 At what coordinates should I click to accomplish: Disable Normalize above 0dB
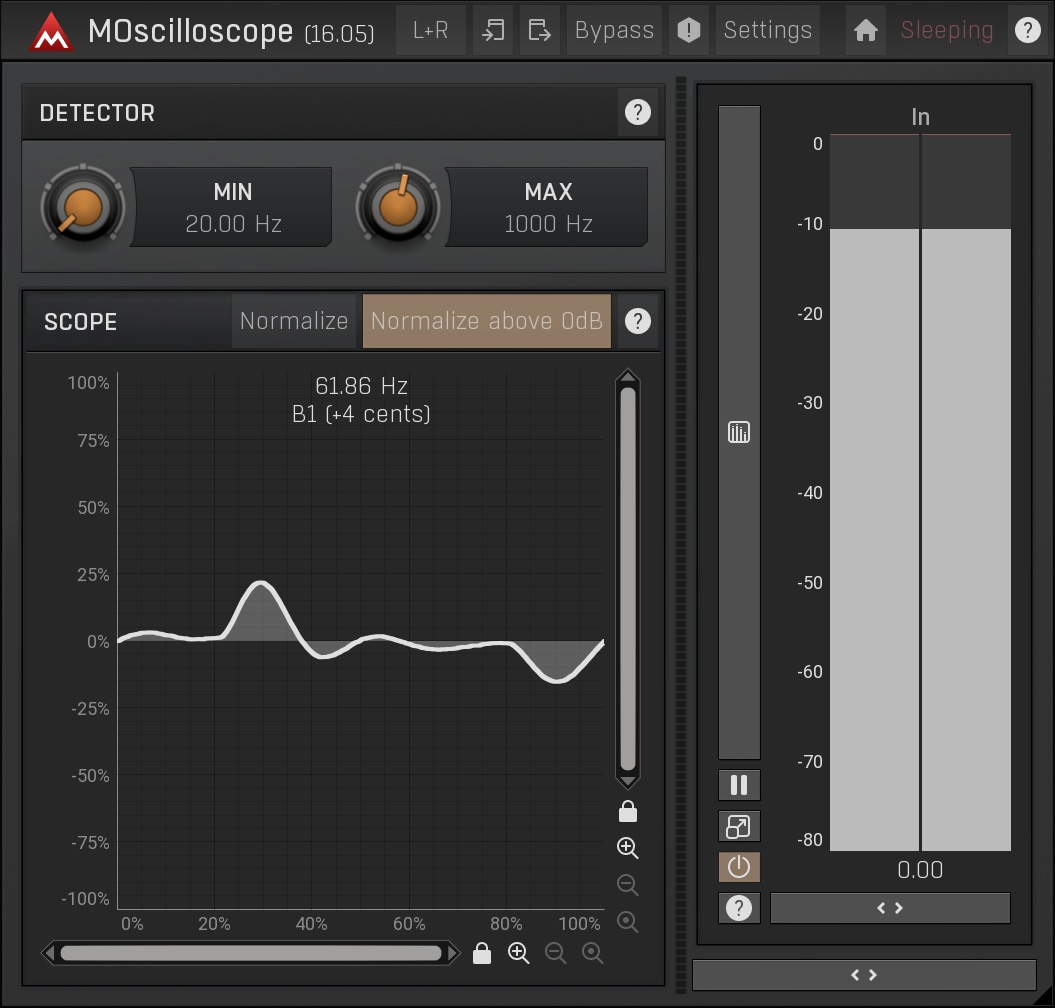point(486,321)
